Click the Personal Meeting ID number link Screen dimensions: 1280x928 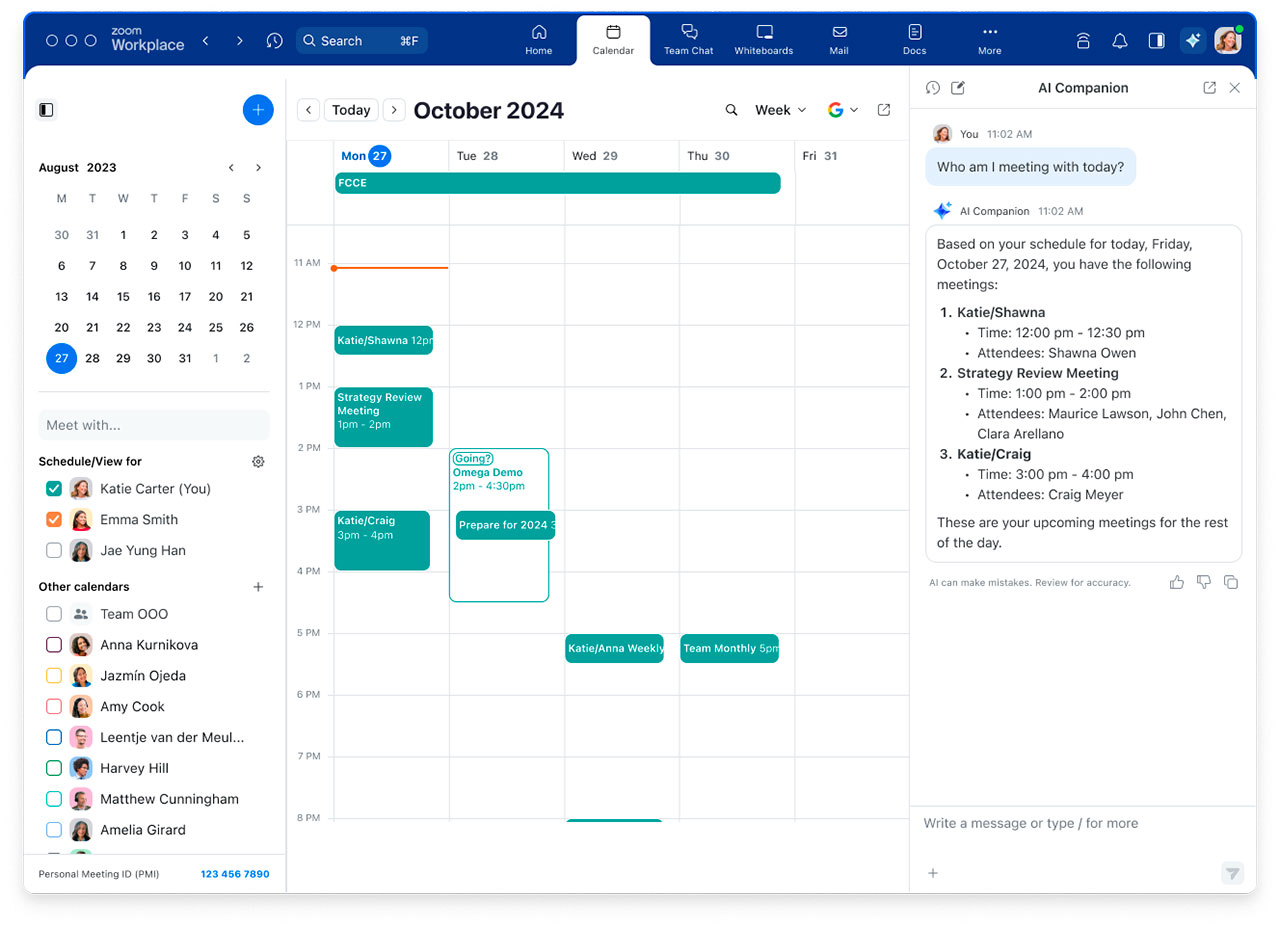[235, 874]
